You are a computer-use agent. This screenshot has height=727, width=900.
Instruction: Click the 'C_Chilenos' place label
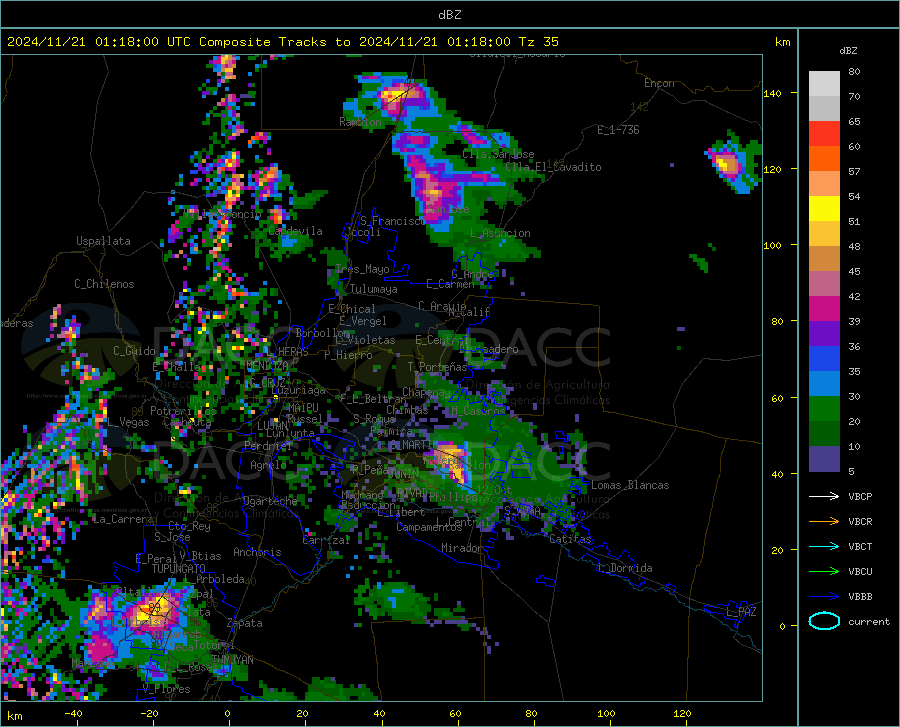104,284
